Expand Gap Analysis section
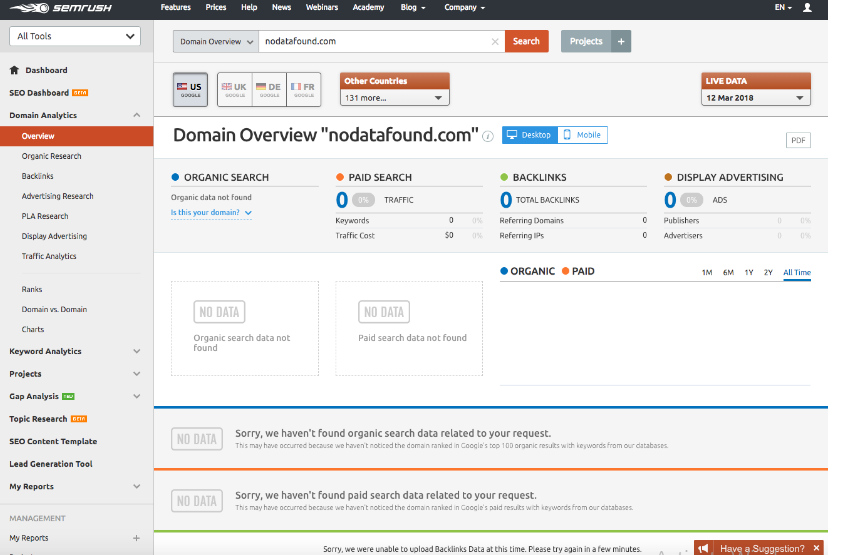 pyautogui.click(x=136, y=396)
